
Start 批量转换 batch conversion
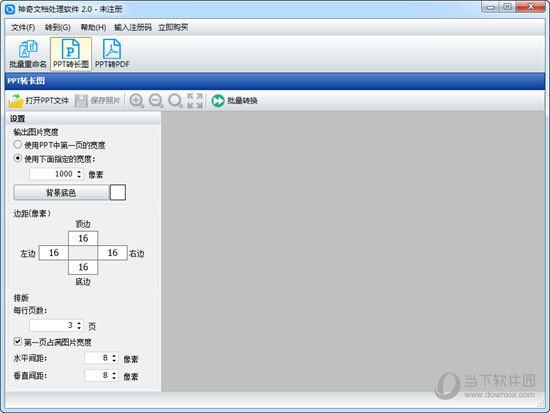point(234,101)
